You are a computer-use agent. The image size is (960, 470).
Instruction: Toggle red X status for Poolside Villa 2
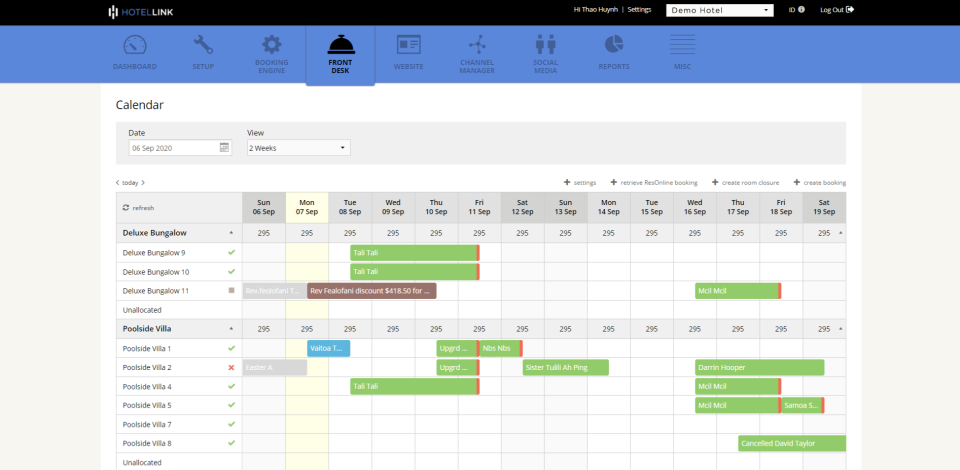pyautogui.click(x=231, y=367)
